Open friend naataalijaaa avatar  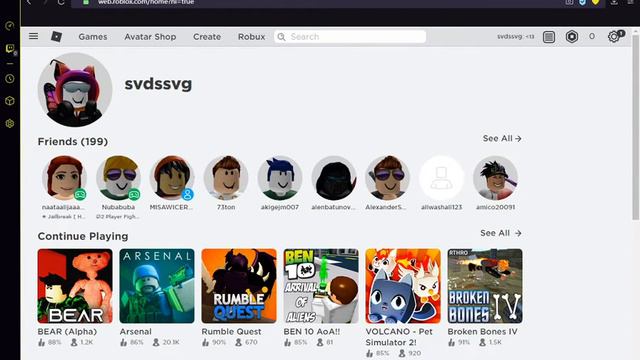[64, 178]
